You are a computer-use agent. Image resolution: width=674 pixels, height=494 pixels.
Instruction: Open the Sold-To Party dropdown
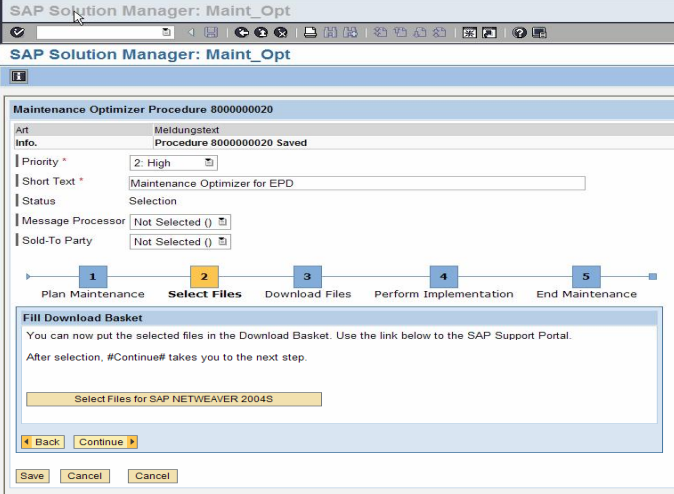click(222, 242)
